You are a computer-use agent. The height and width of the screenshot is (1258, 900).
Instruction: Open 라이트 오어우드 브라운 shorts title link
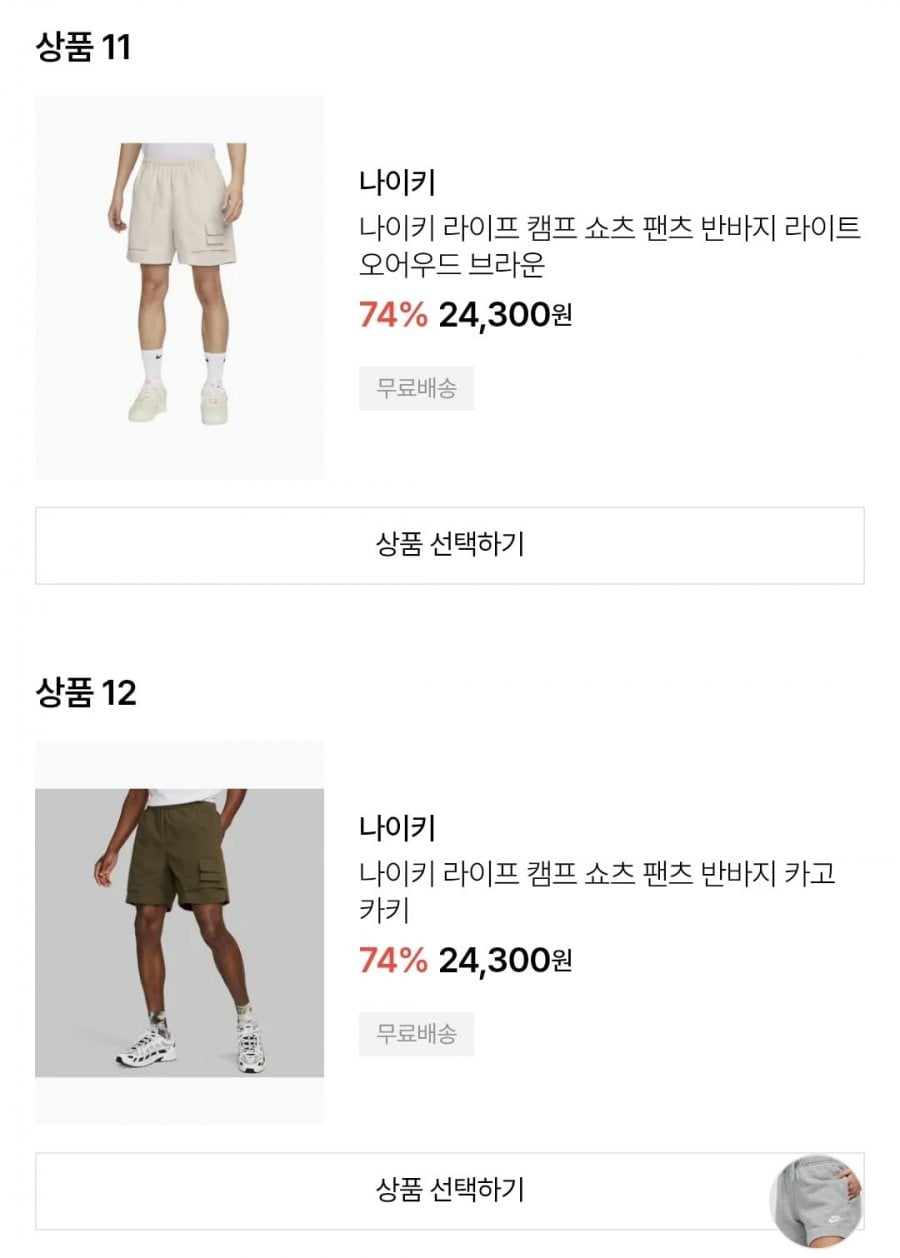(x=610, y=247)
